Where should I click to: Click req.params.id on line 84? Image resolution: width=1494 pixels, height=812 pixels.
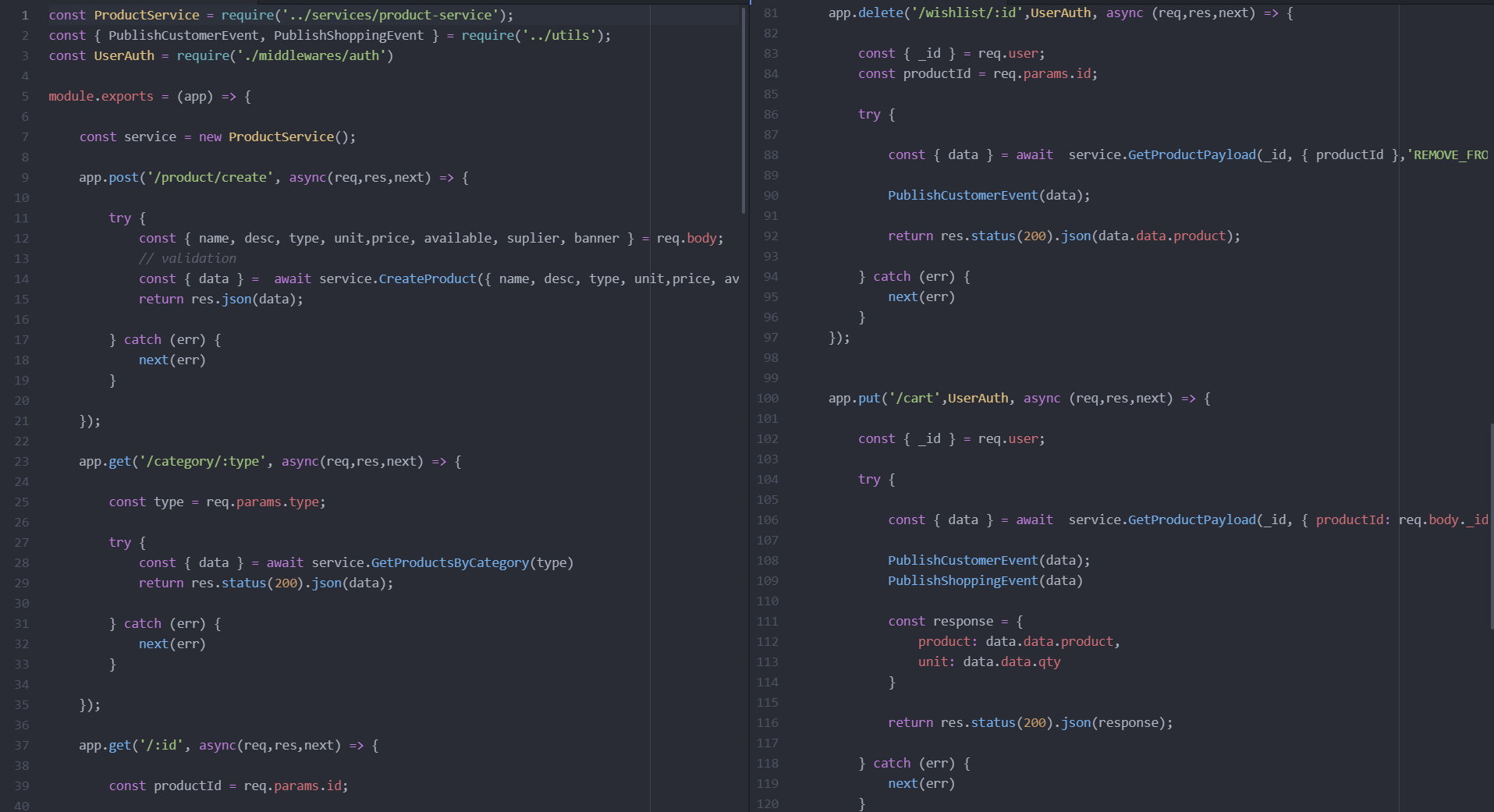click(1042, 73)
